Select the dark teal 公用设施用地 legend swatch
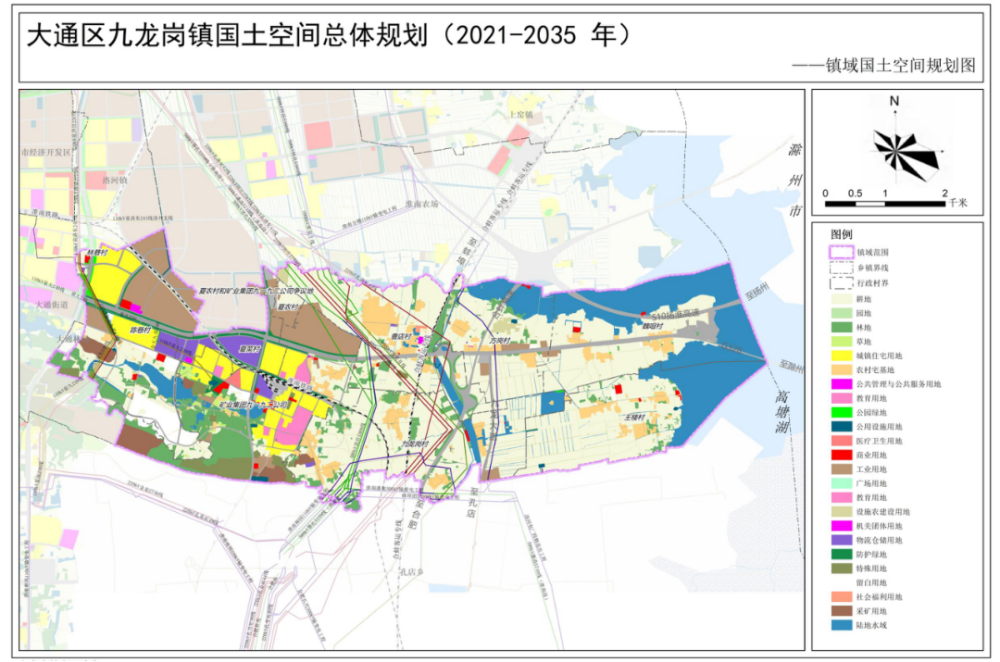Viewport: 1000px width, 662px height. (x=838, y=426)
